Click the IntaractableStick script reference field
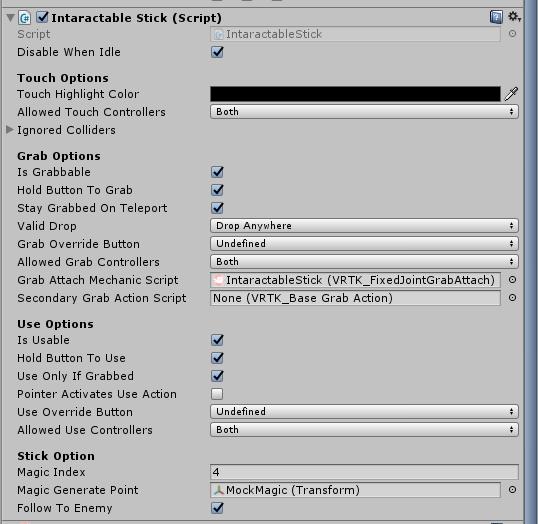Viewport: 538px width, 524px height. pos(355,34)
